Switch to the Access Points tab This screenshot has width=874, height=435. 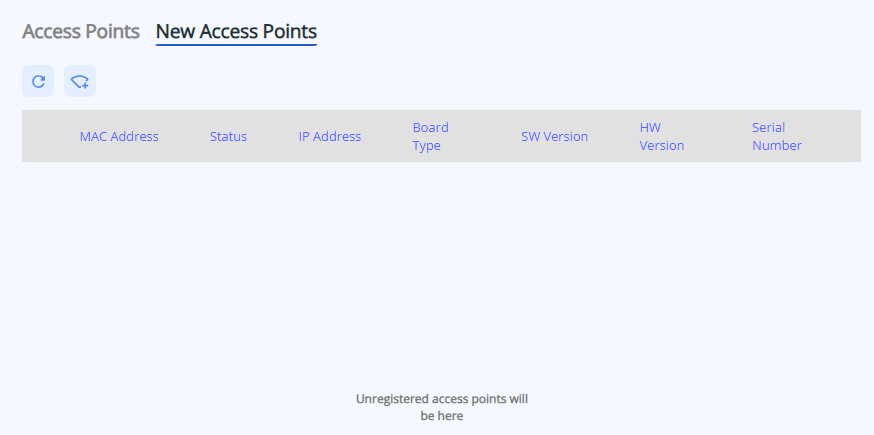coord(81,31)
